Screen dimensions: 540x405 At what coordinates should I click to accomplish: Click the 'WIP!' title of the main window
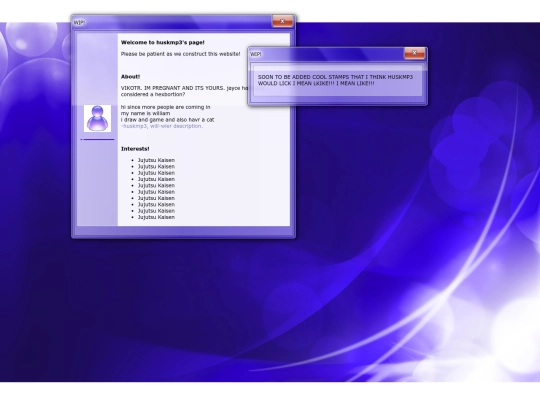point(79,22)
